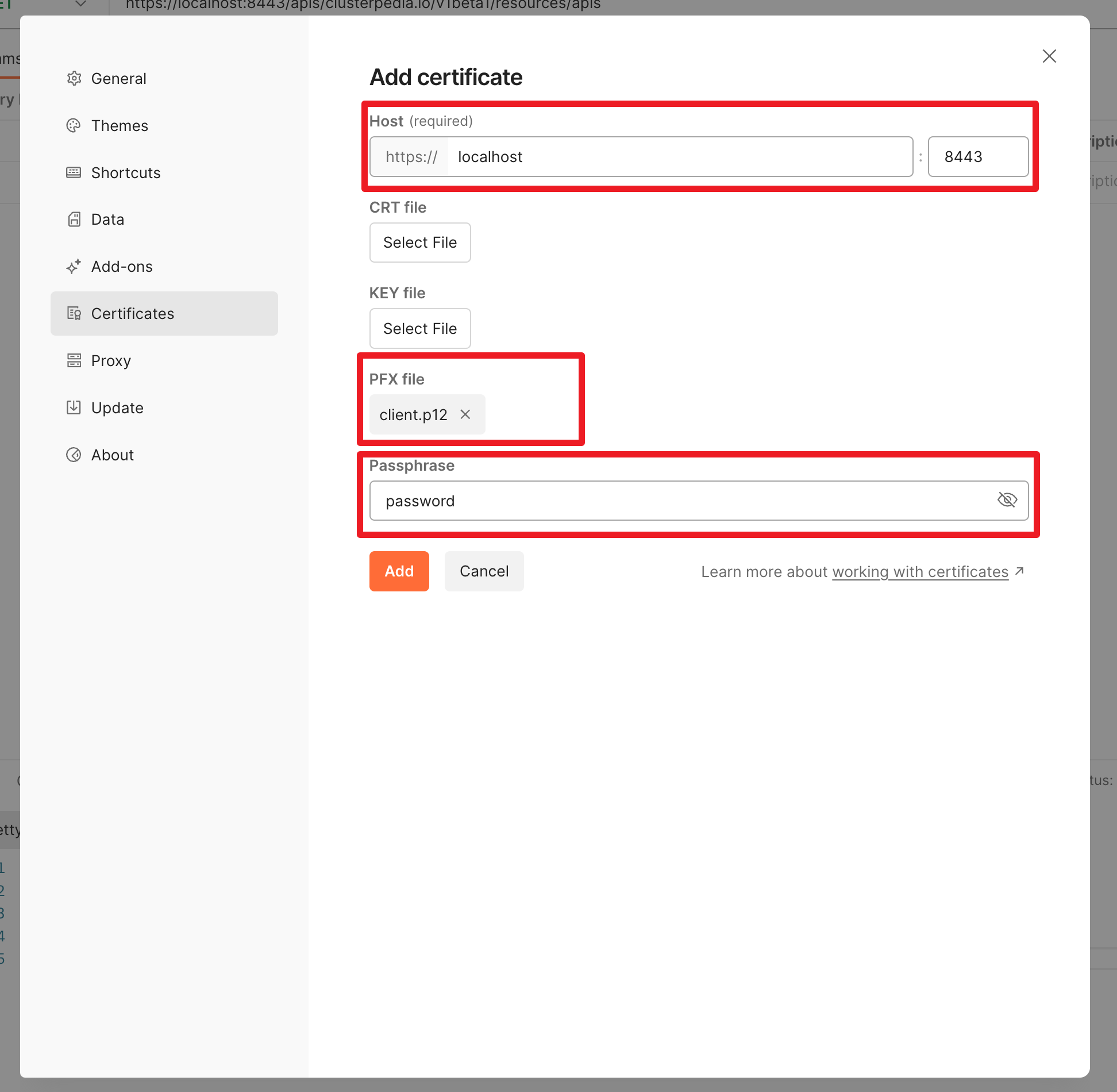The width and height of the screenshot is (1117, 1092).
Task: Click the Shortcuts keyboard icon
Action: coord(74,172)
